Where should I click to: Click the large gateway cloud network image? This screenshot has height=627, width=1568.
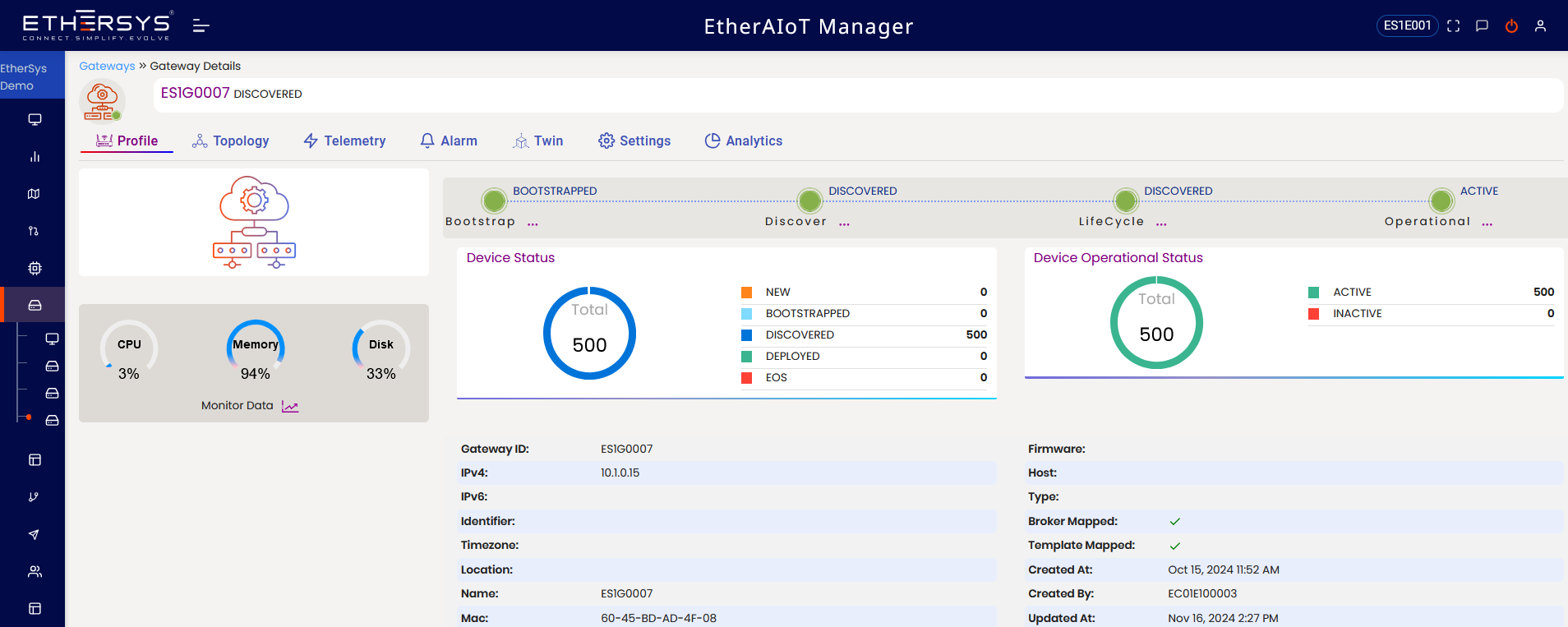point(254,222)
